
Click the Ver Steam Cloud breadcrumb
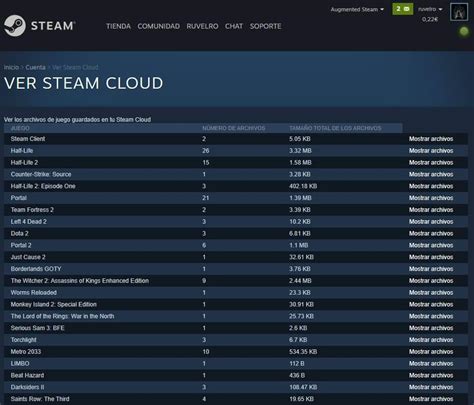[75, 67]
